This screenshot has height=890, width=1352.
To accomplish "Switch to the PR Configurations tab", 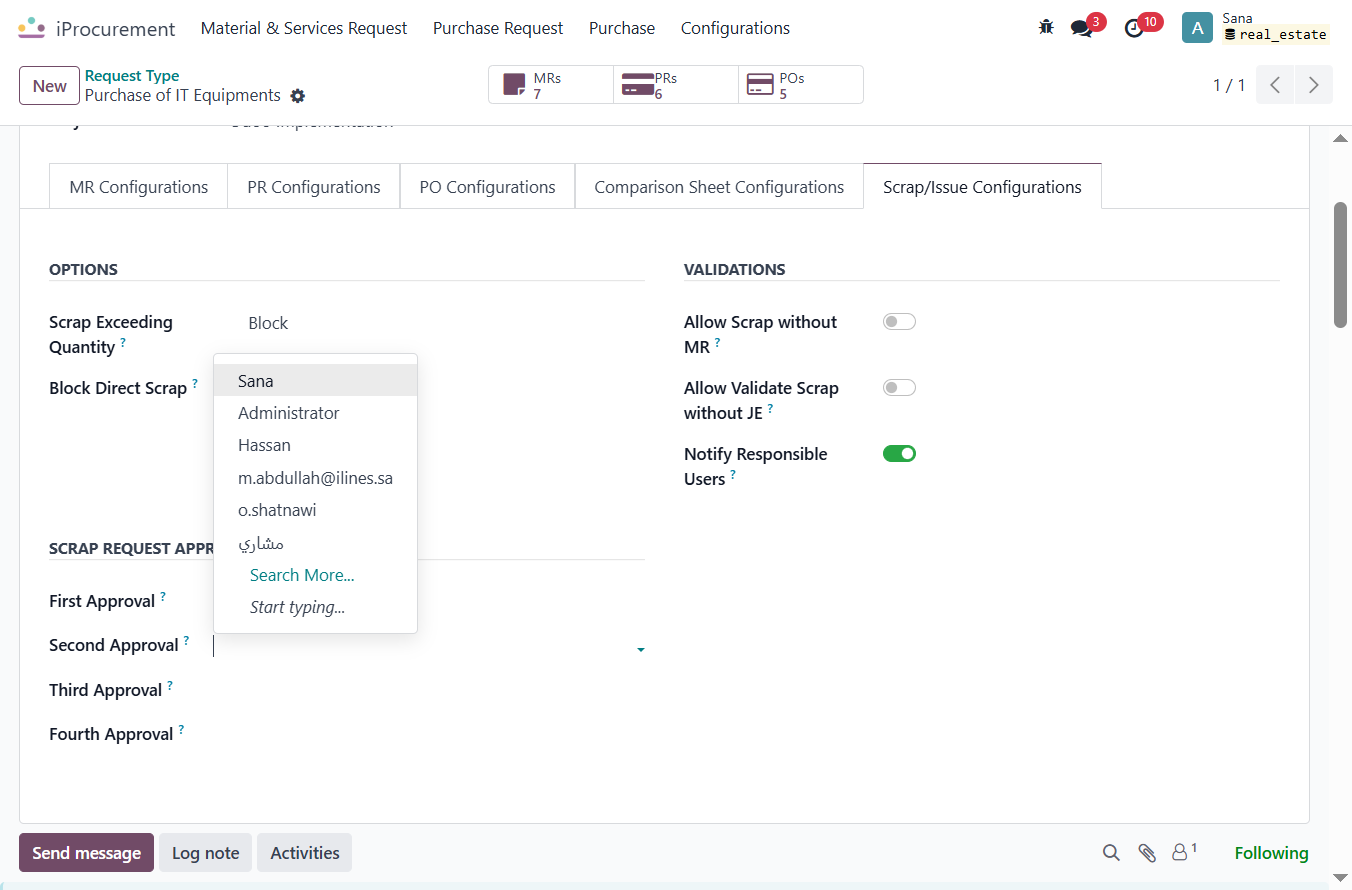I will click(314, 187).
